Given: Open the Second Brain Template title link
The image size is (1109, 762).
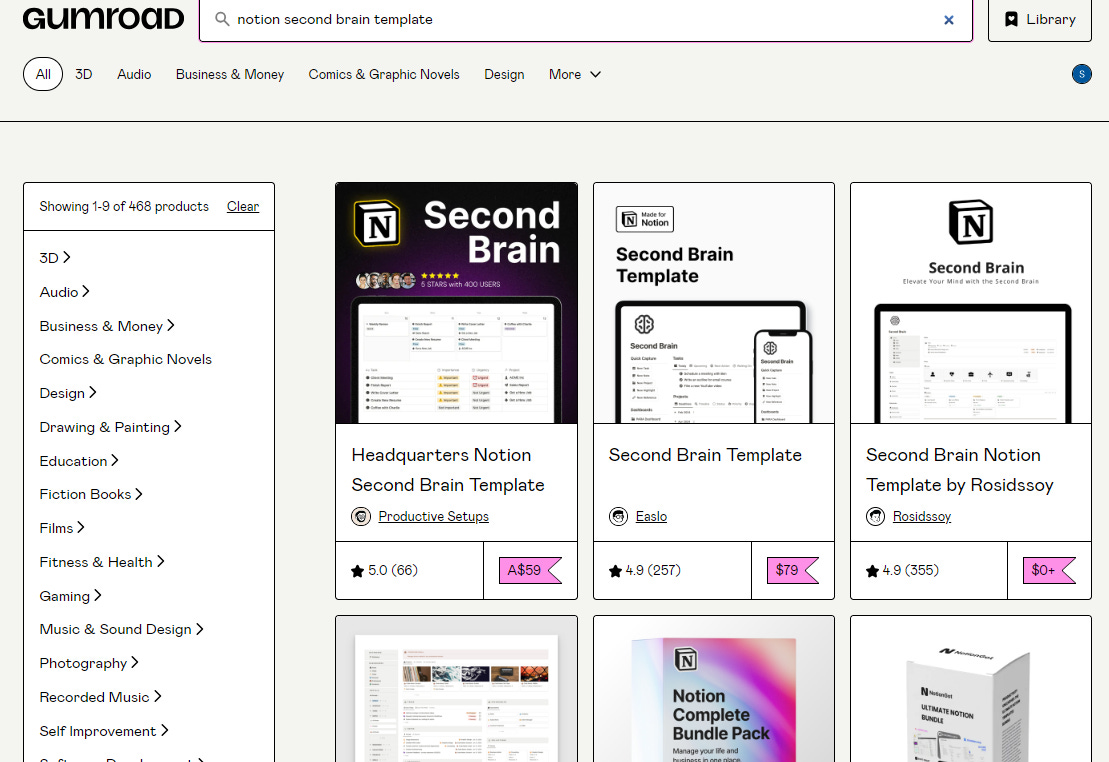Looking at the screenshot, I should (x=705, y=455).
